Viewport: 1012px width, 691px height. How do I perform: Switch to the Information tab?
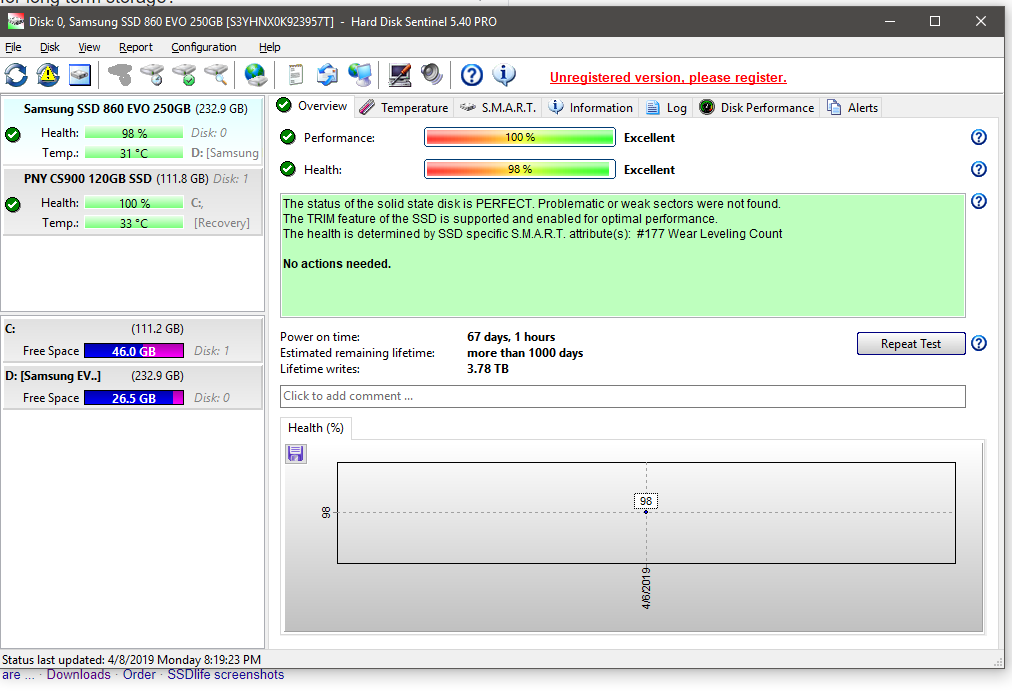591,108
